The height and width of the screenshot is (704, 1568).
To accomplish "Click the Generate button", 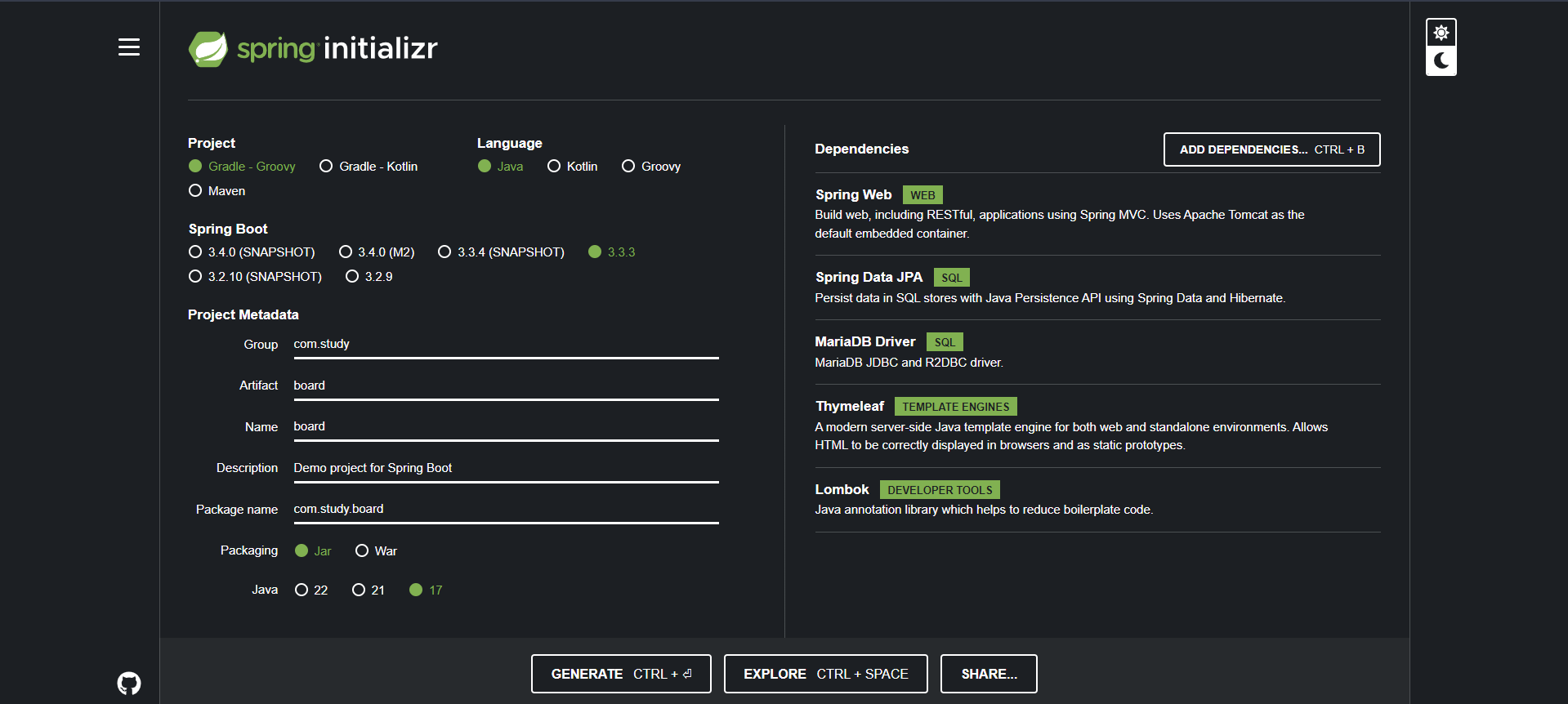I will 621,674.
